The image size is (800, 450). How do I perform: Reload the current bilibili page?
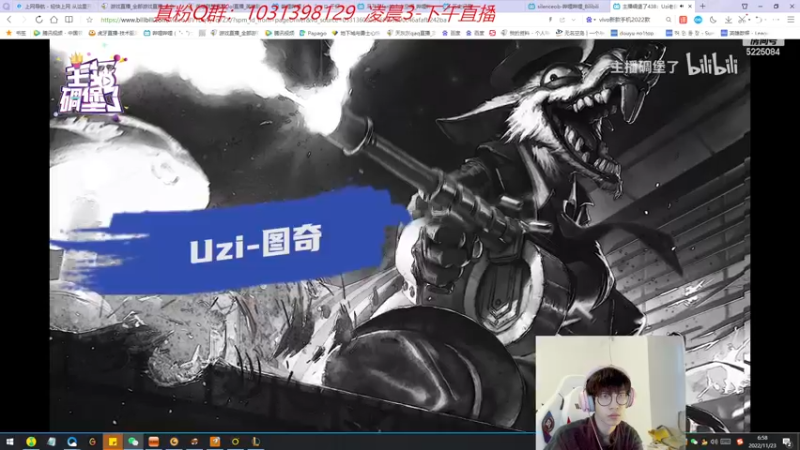coord(39,19)
